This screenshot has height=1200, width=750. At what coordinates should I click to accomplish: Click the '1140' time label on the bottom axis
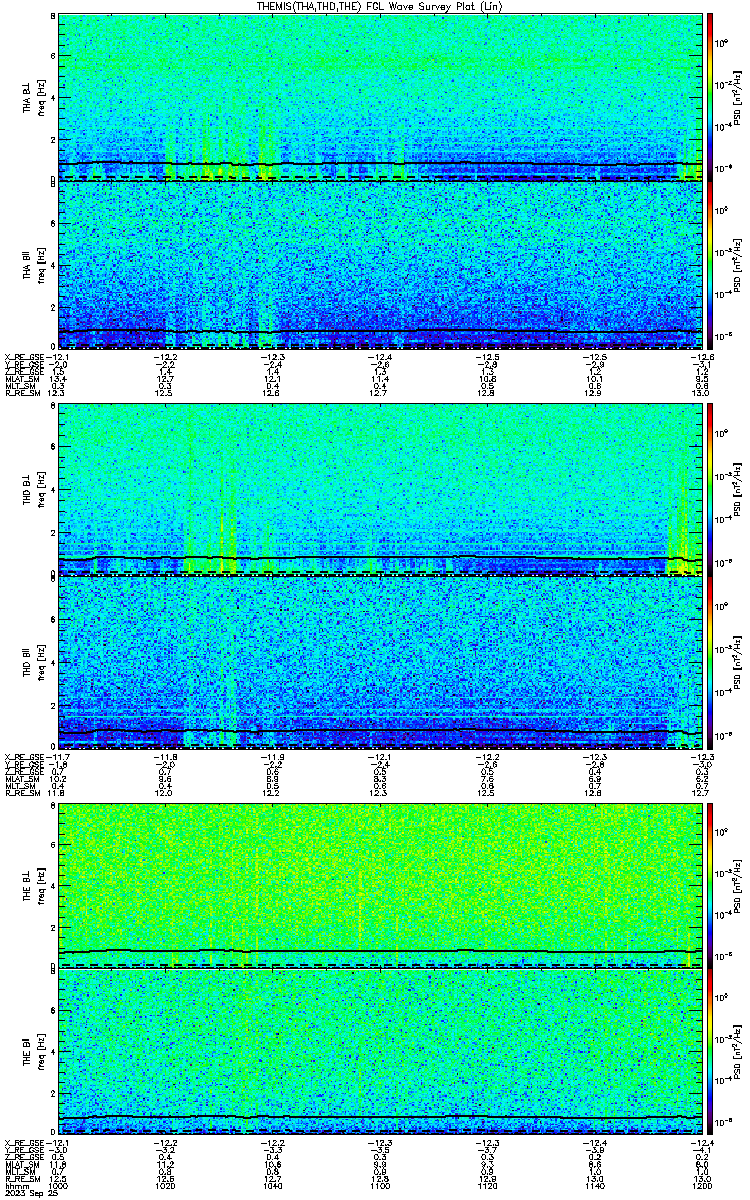[595, 1186]
